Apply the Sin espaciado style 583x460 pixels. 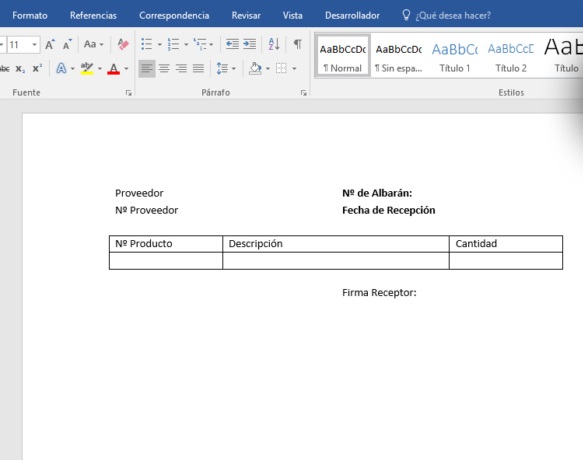[x=399, y=56]
